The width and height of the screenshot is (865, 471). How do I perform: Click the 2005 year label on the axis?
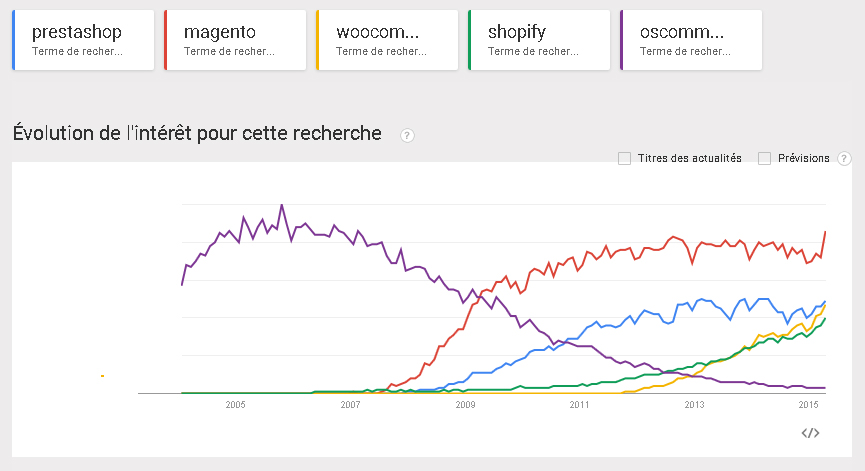[235, 405]
